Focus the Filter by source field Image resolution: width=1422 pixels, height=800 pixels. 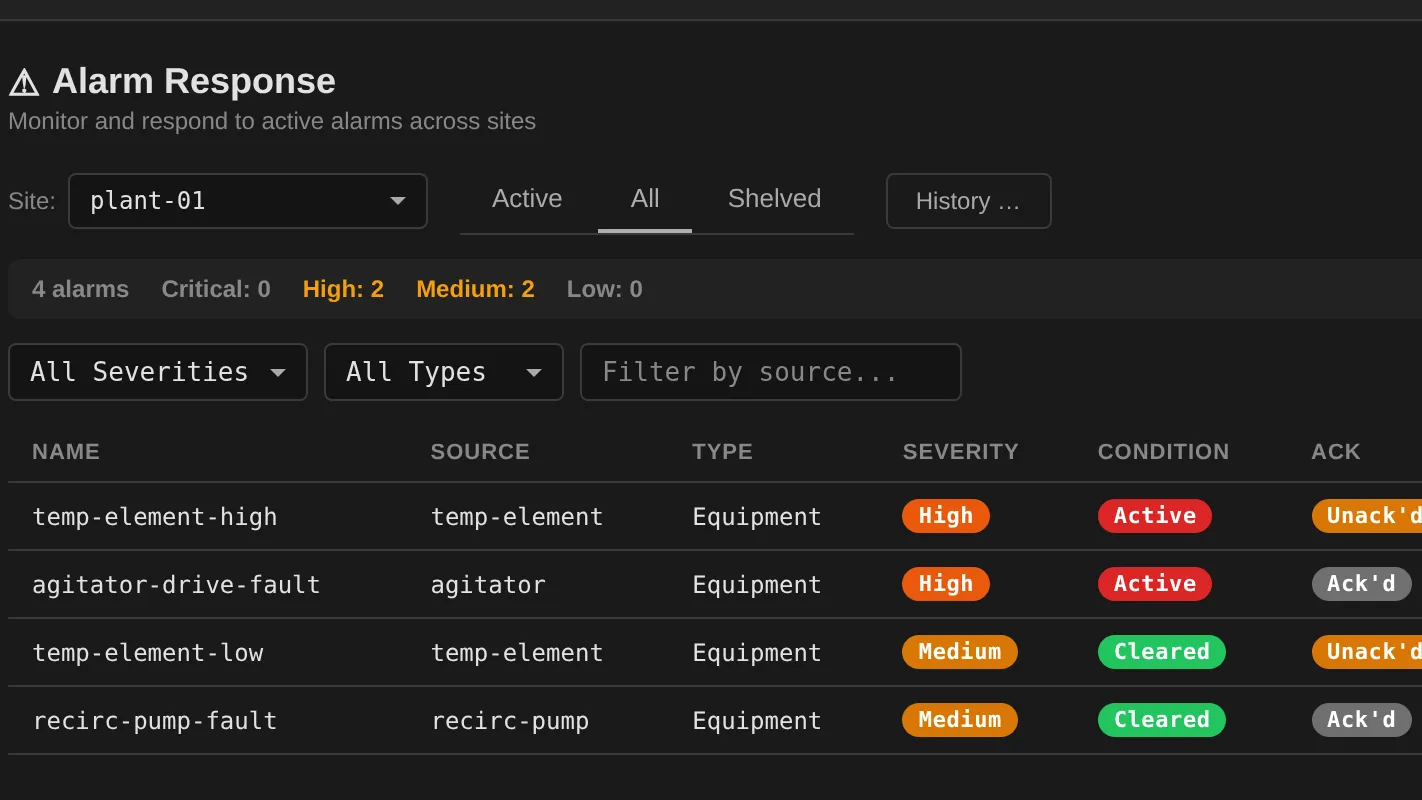point(771,372)
